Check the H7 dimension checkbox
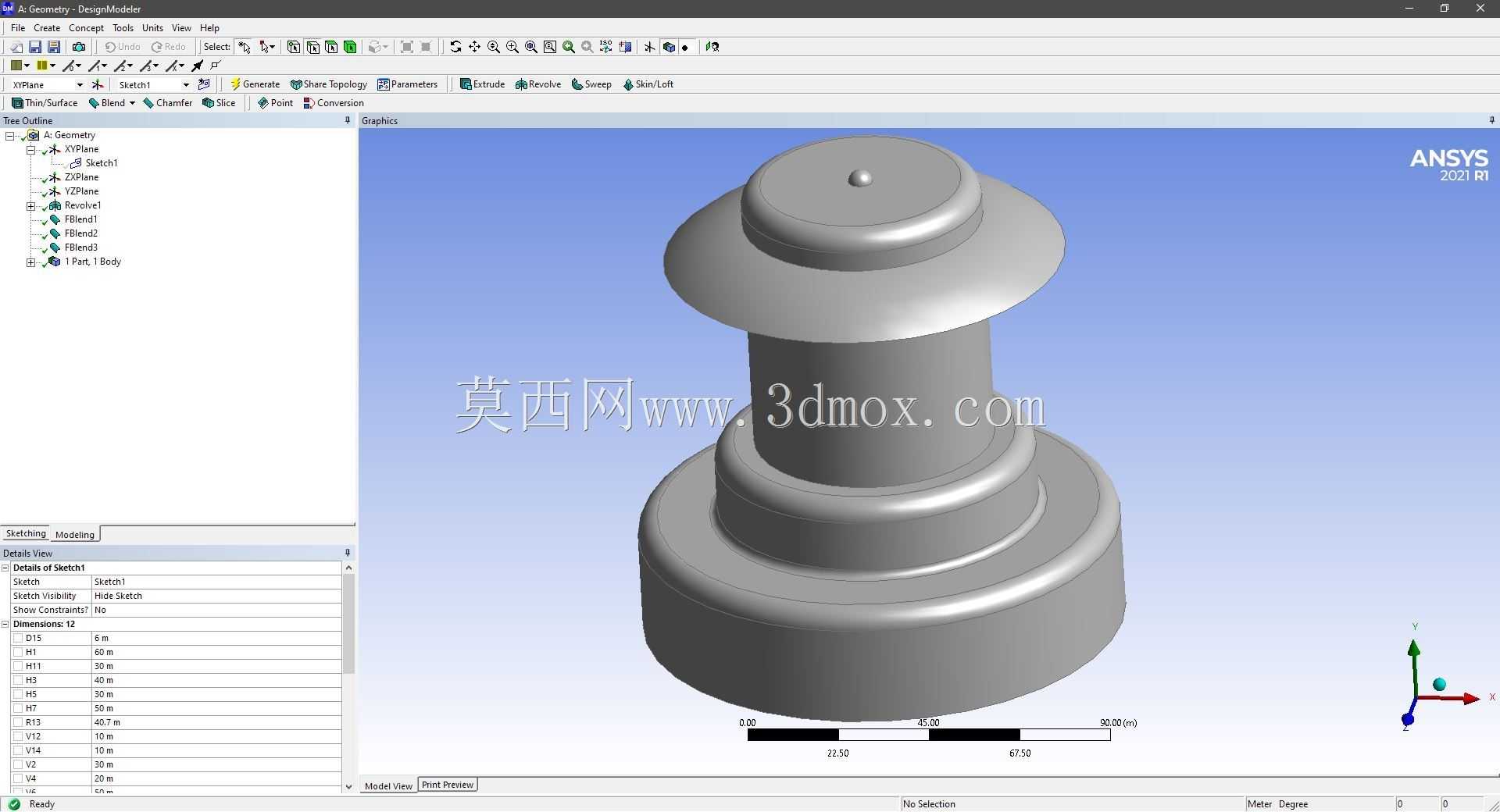Viewport: 1500px width, 812px height. 18,708
